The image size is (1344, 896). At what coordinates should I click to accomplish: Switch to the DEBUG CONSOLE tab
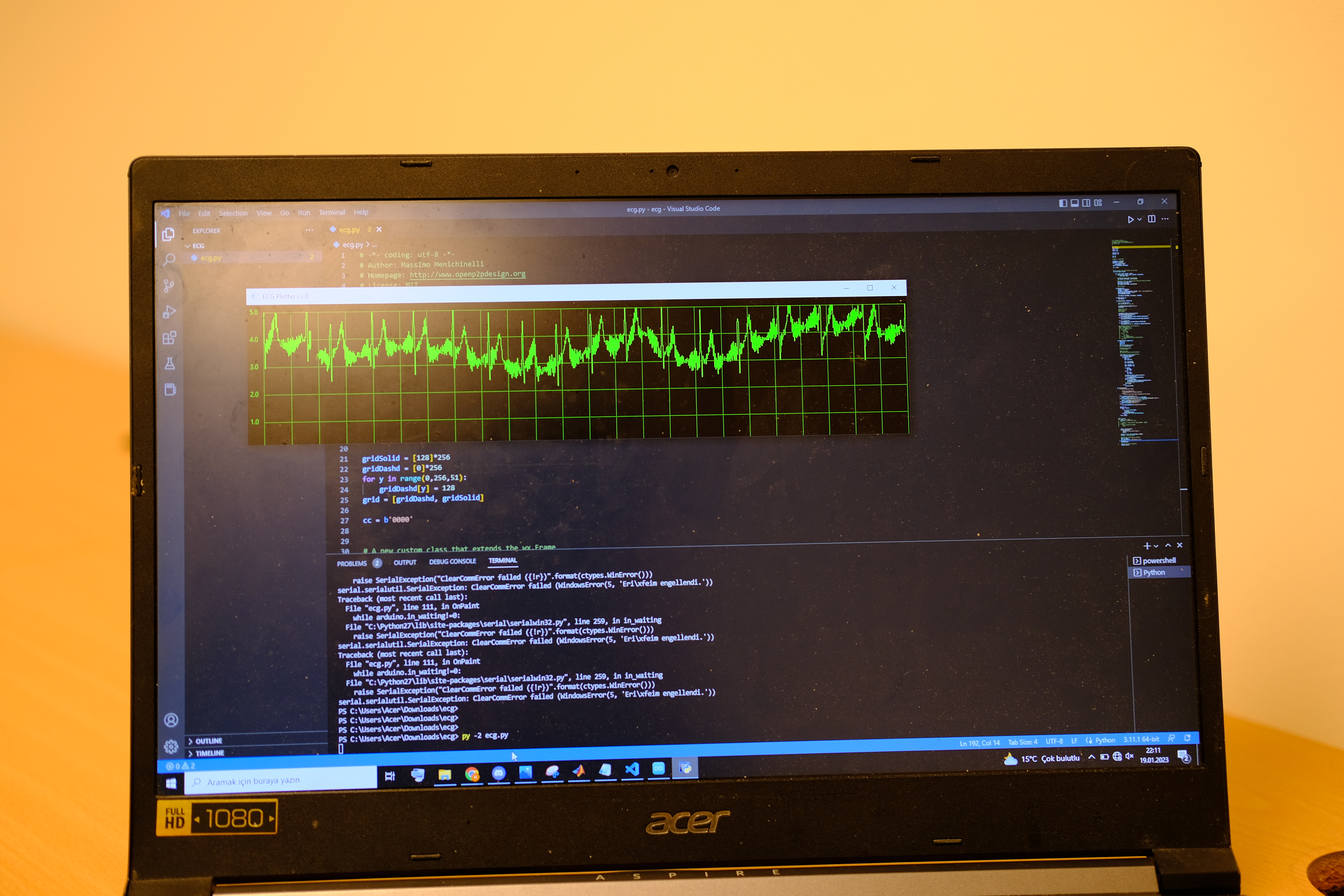tap(453, 562)
